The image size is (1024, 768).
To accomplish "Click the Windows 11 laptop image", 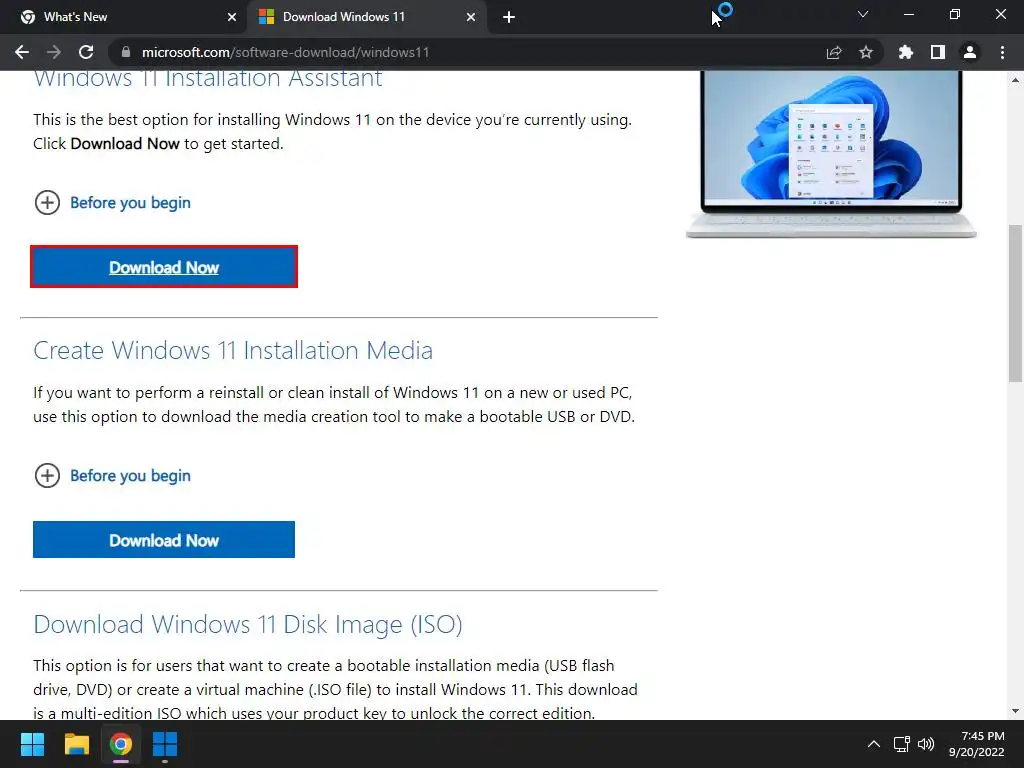I will click(x=831, y=154).
